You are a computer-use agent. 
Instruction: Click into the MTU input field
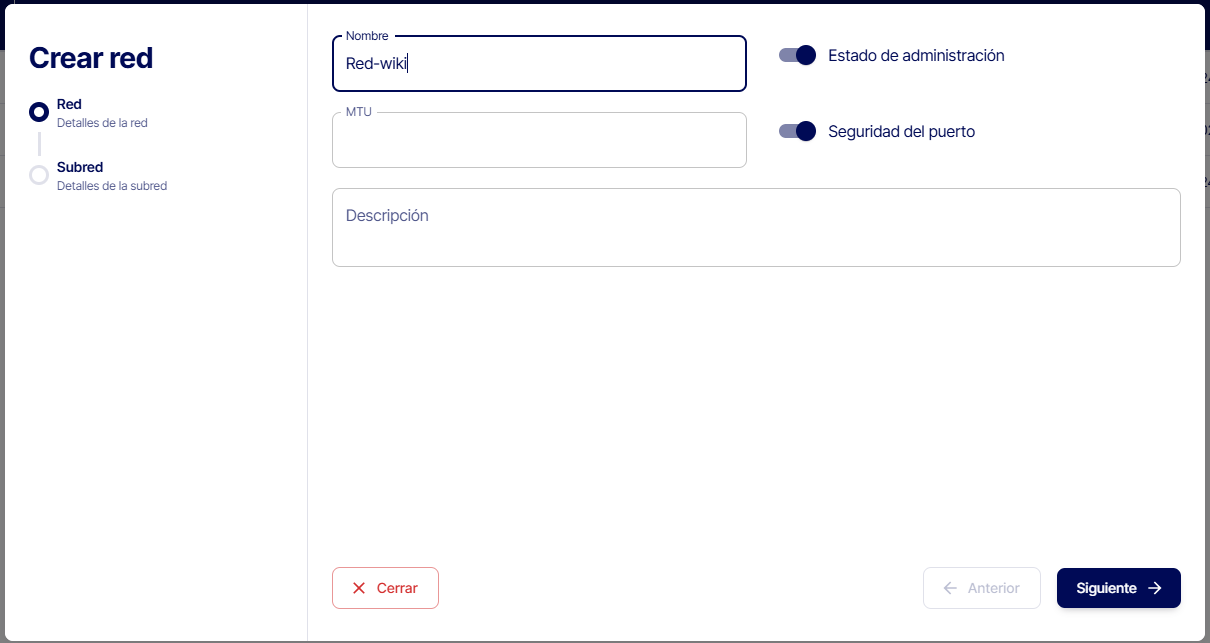pos(539,141)
